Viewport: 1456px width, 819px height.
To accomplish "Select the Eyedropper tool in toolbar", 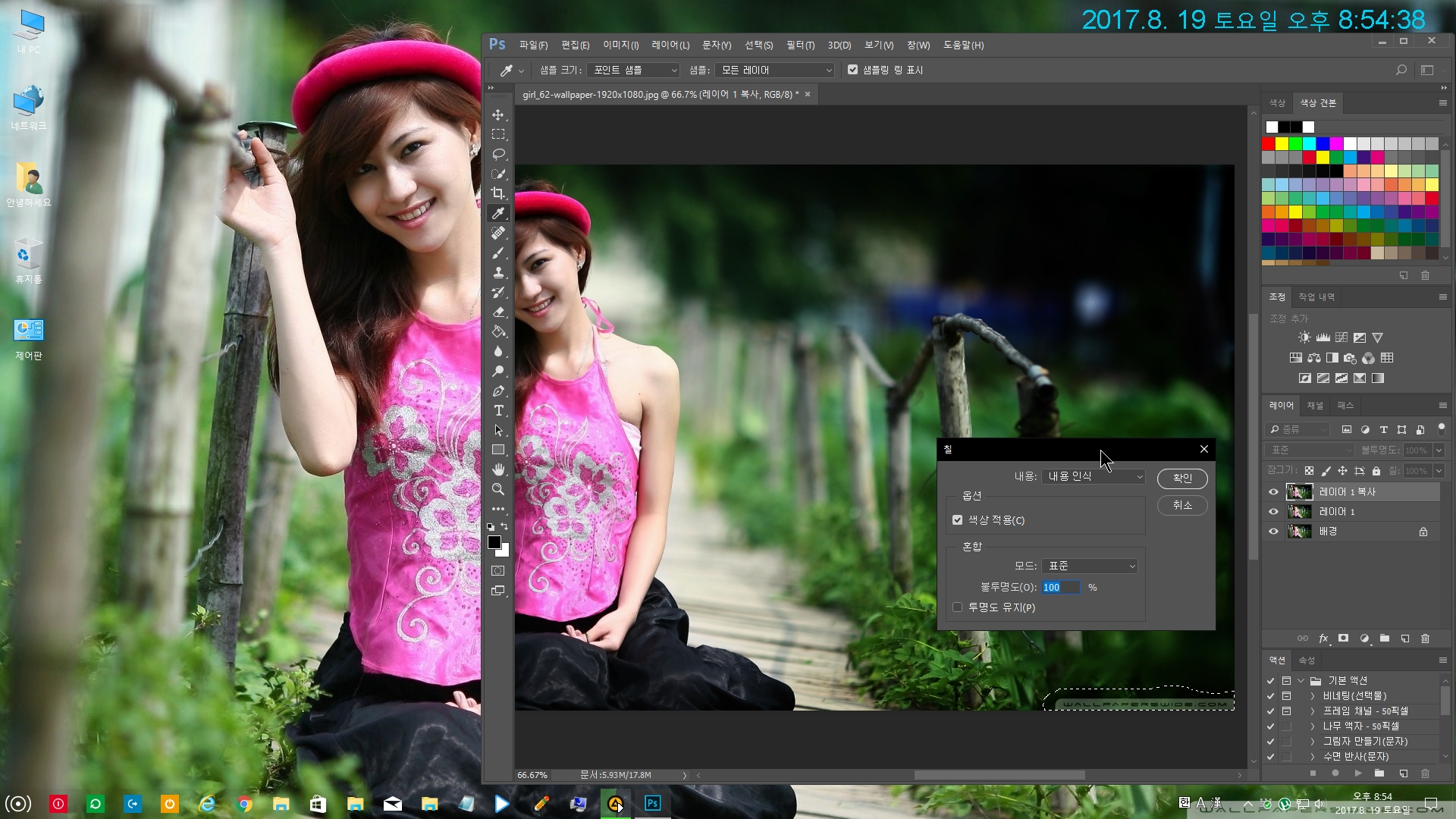I will pyautogui.click(x=498, y=214).
